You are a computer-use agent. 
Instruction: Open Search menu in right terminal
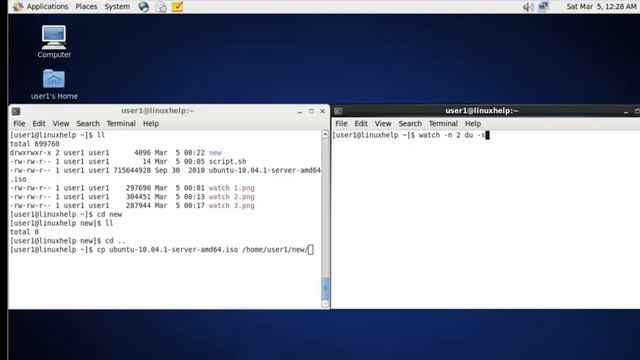tap(410, 124)
